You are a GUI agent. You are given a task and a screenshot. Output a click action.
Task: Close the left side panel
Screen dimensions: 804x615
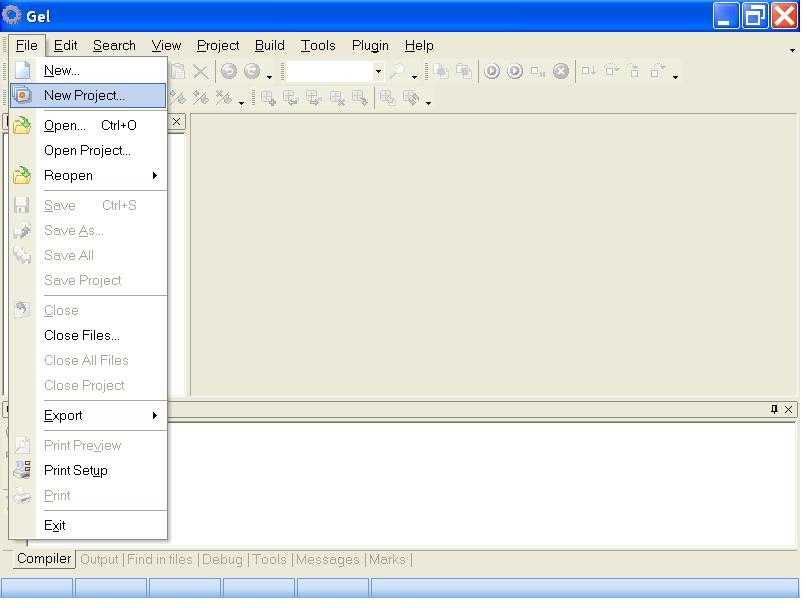[x=177, y=122]
